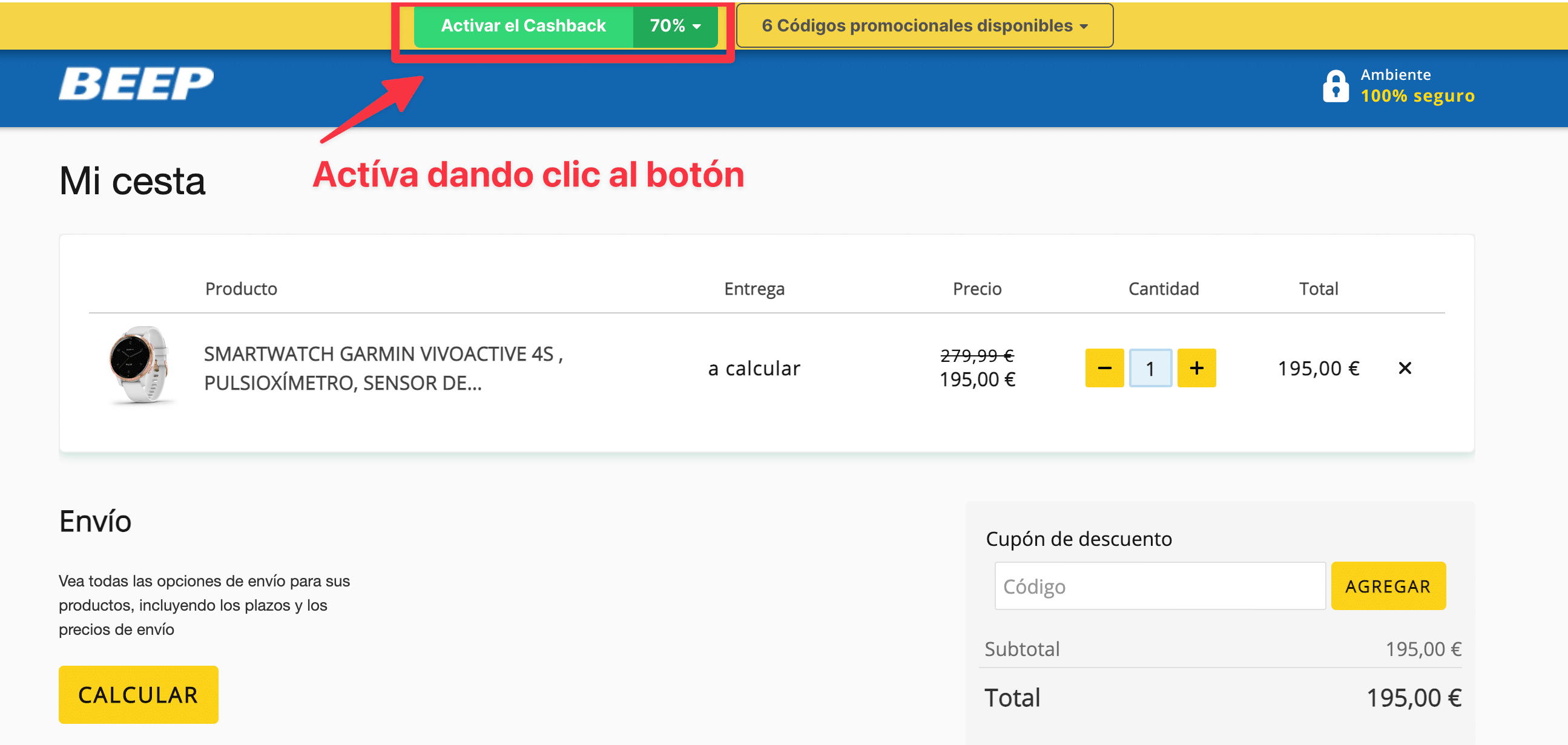This screenshot has width=1568, height=745.
Task: Remove smartwatch from basket with X
Action: pos(1405,368)
